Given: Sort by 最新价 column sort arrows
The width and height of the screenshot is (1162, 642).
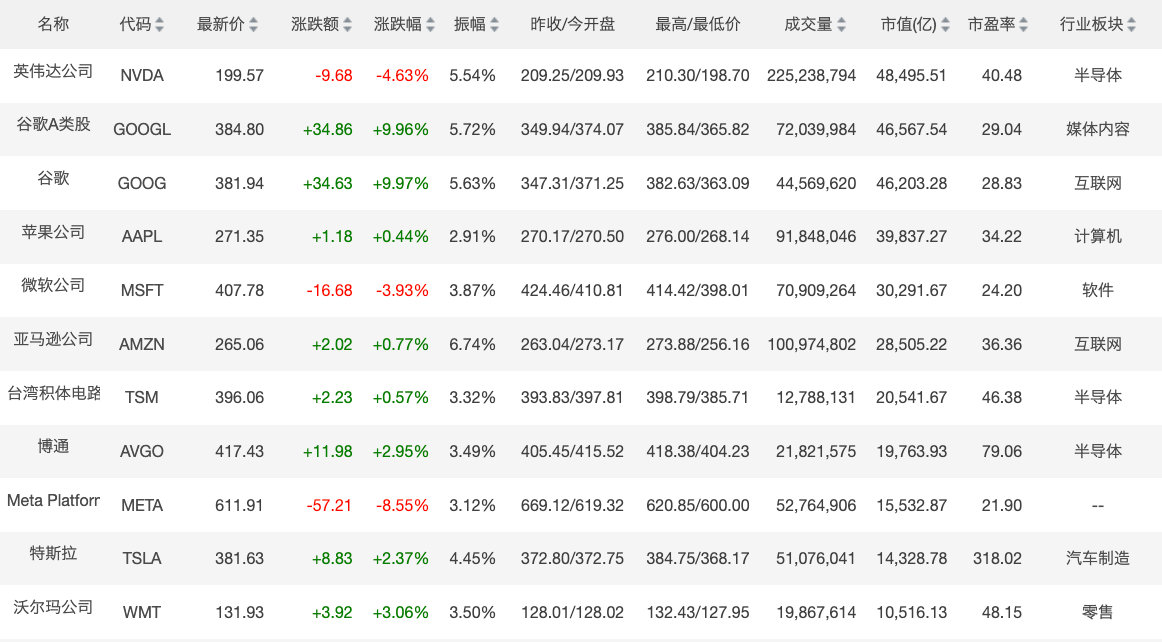Looking at the screenshot, I should (253, 24).
